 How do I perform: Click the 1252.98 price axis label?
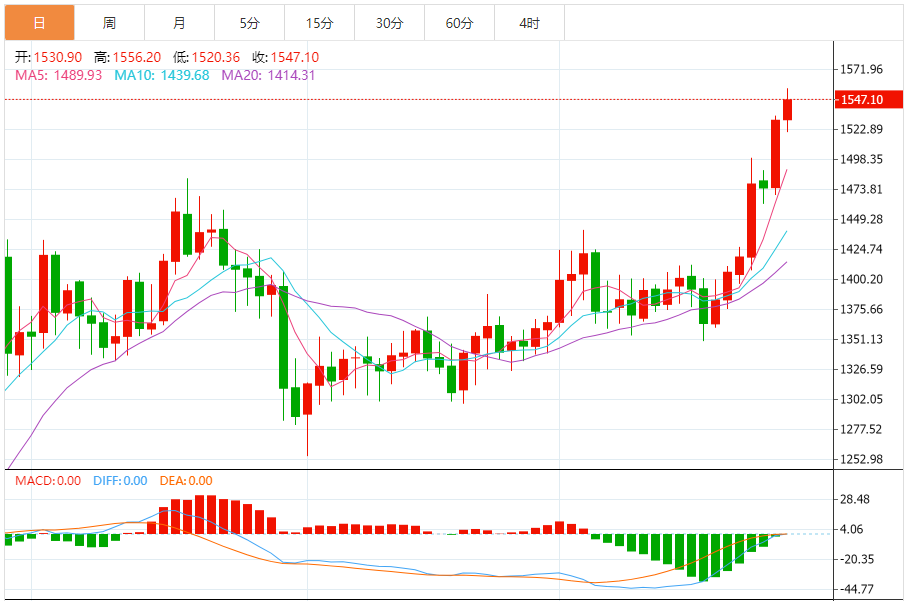coord(862,459)
